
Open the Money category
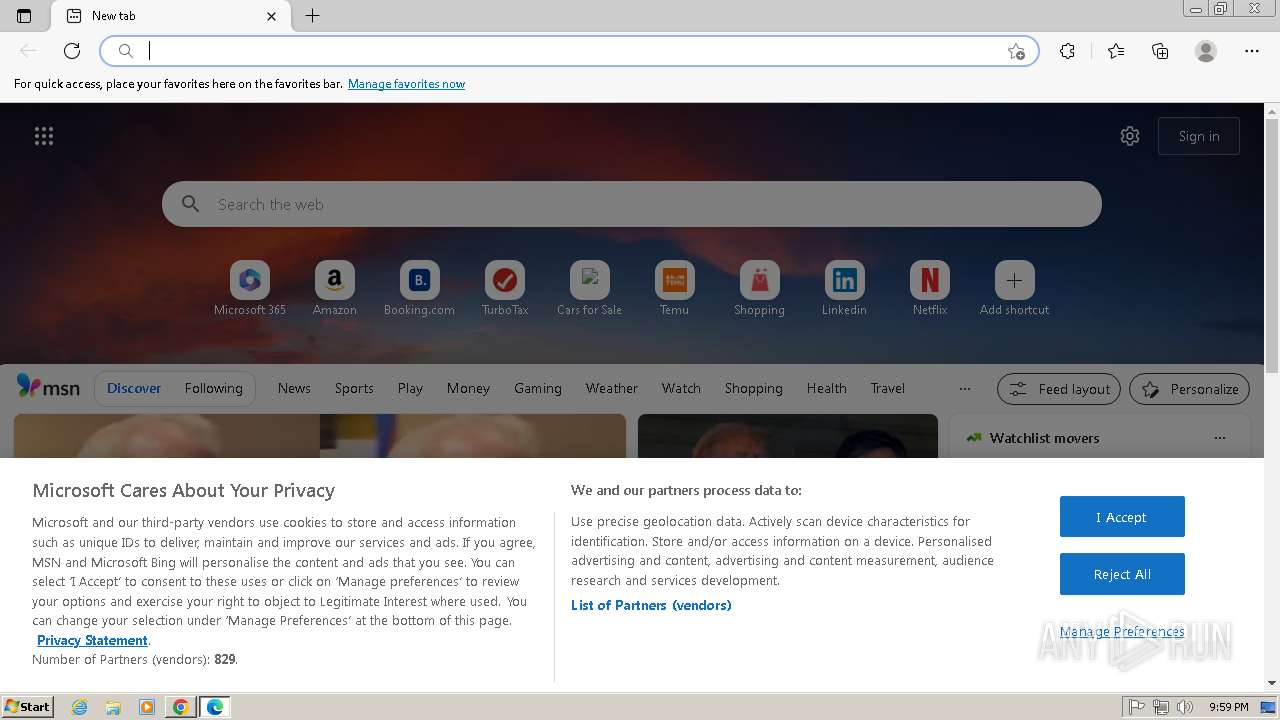(x=468, y=388)
